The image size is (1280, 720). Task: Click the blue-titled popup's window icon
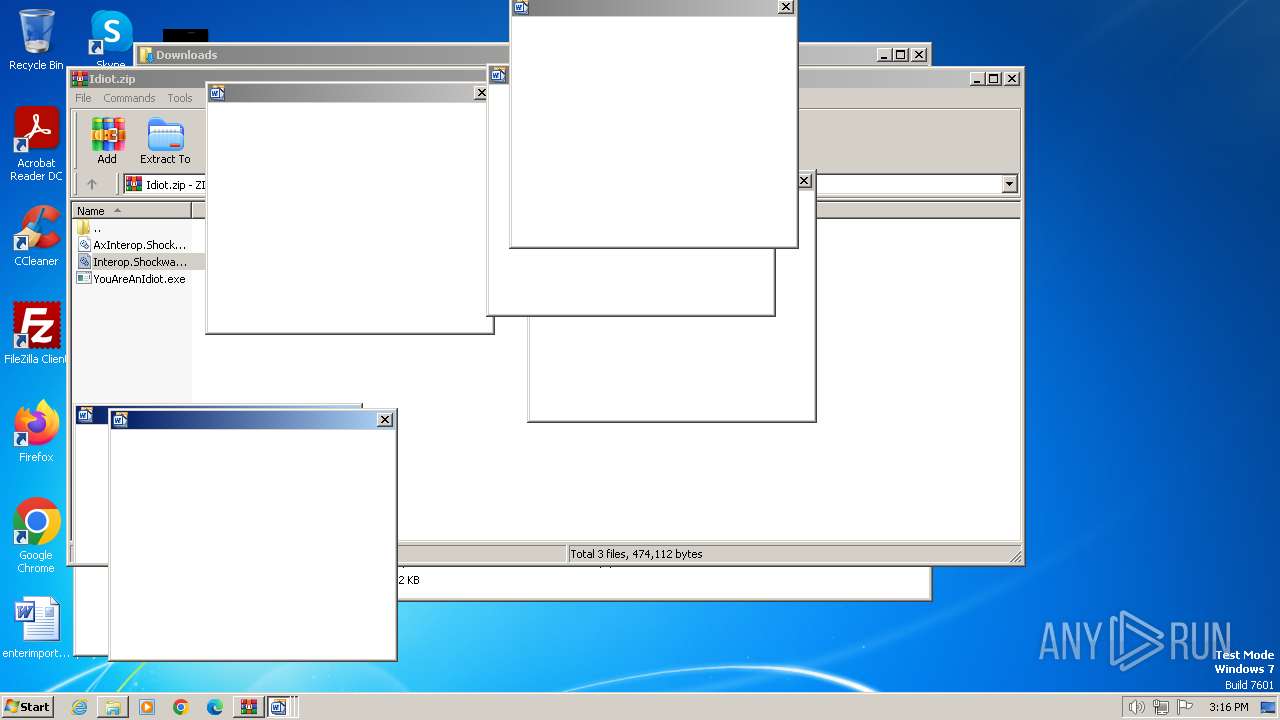pyautogui.click(x=120, y=420)
